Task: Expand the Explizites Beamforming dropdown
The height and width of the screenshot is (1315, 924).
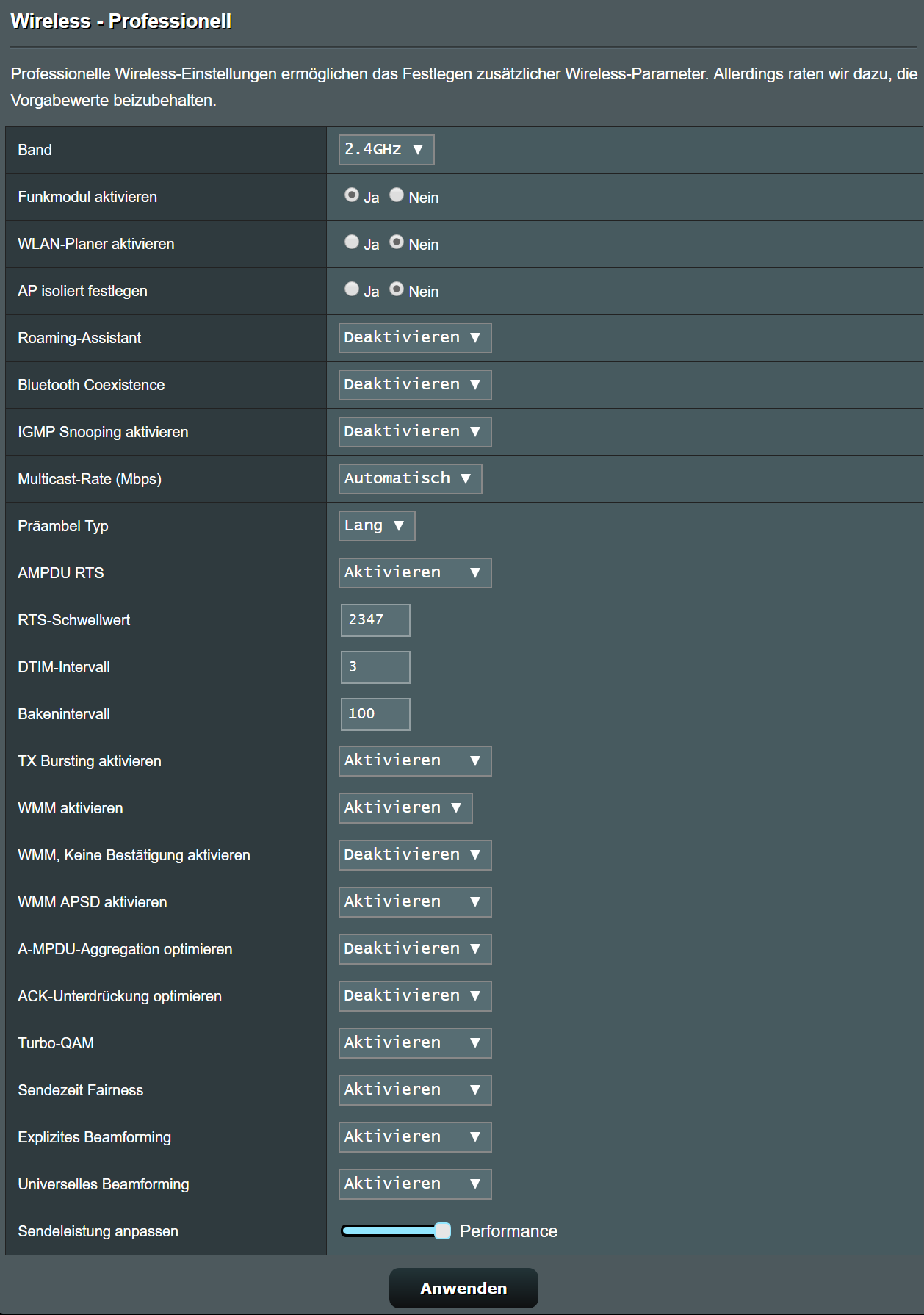Action: pos(414,1137)
